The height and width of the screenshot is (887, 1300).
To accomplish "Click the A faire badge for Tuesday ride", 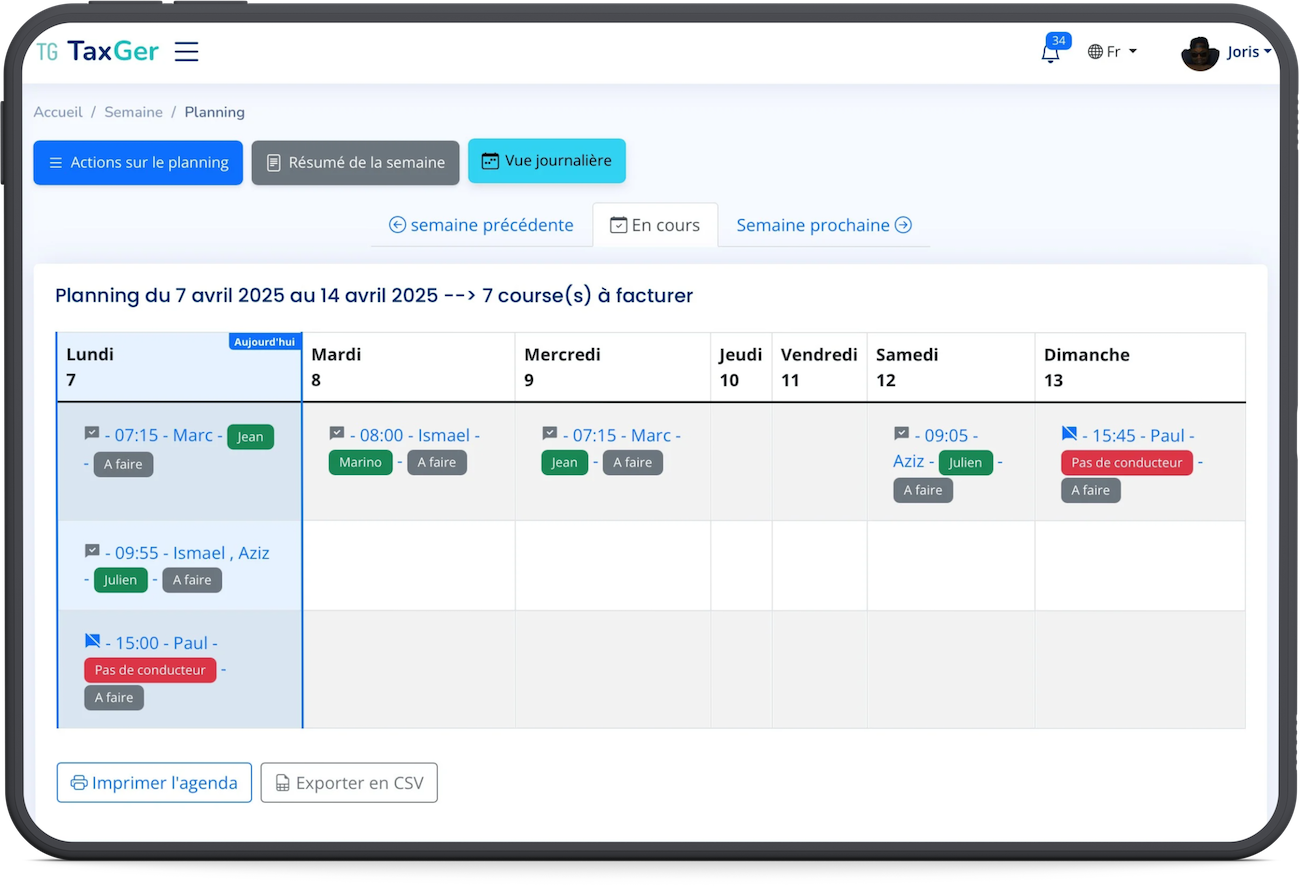I will coord(437,462).
